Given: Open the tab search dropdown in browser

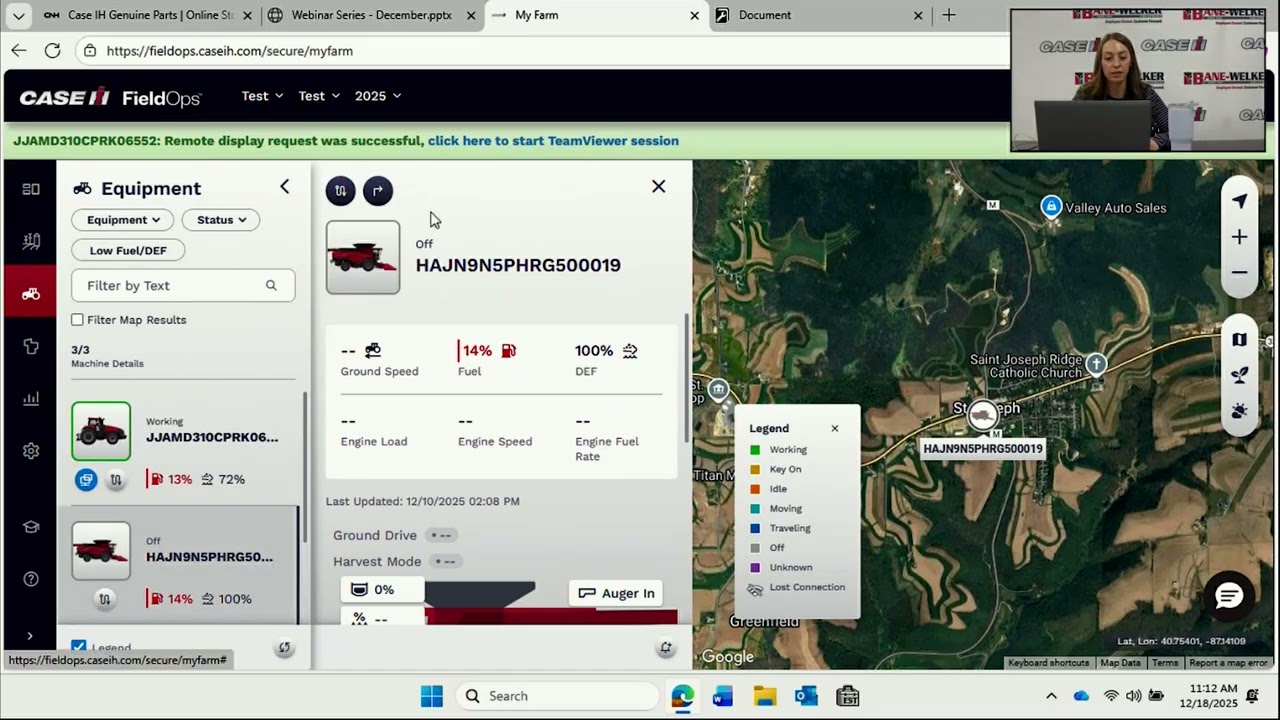Looking at the screenshot, I should 18,15.
